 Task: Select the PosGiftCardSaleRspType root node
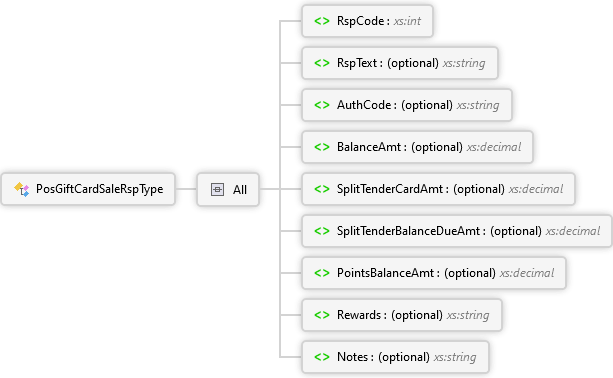(88, 189)
